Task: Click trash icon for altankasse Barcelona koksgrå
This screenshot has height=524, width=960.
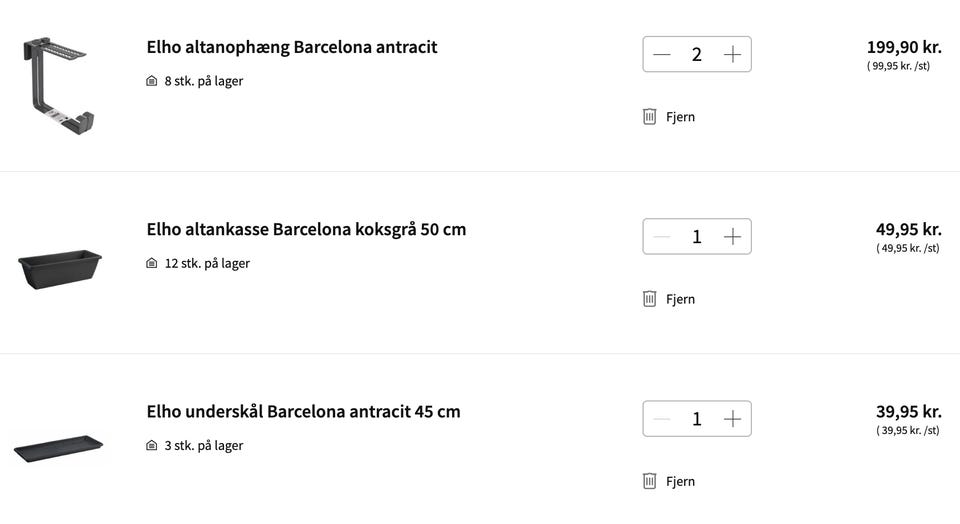Action: tap(650, 299)
